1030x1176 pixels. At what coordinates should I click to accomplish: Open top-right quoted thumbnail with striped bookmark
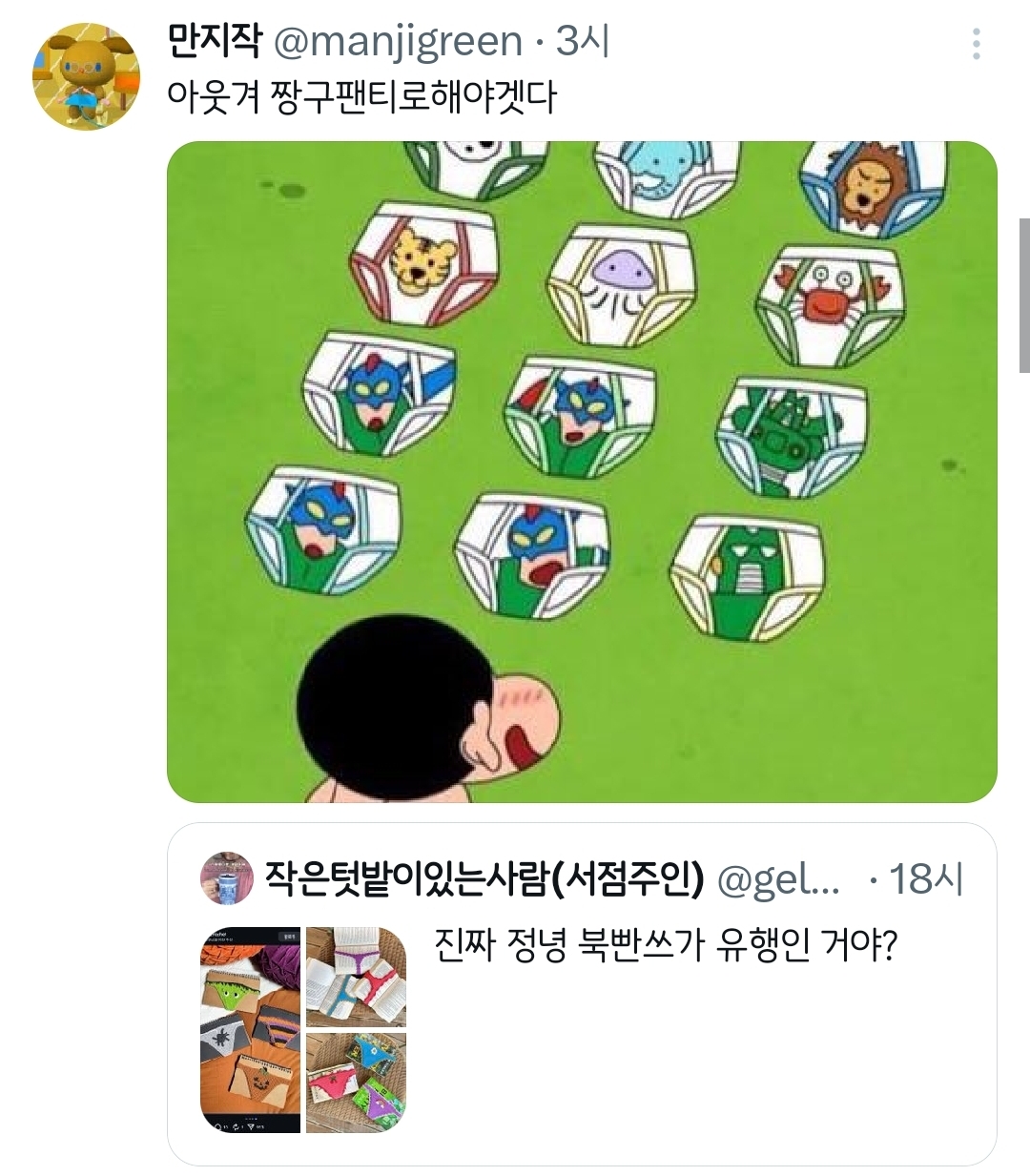357,977
